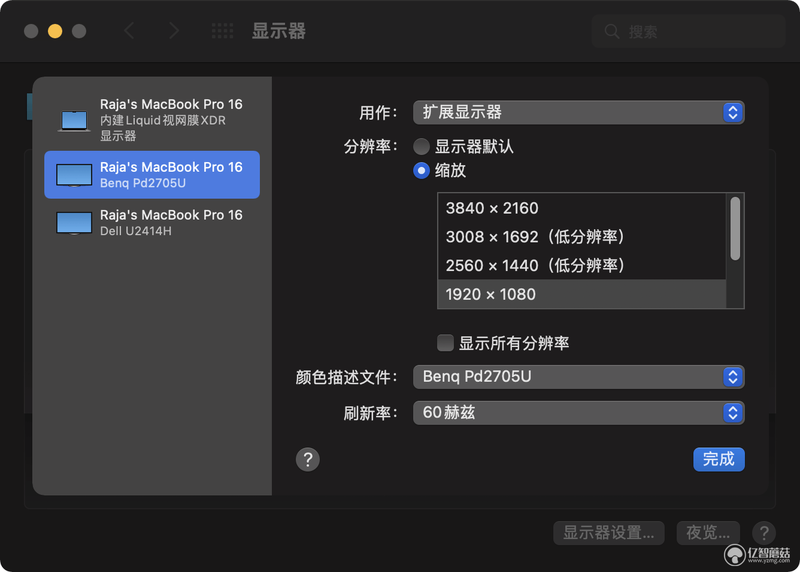Image resolution: width=800 pixels, height=572 pixels.
Task: Click the MacBook laptop icon in sidebar
Action: (x=74, y=120)
